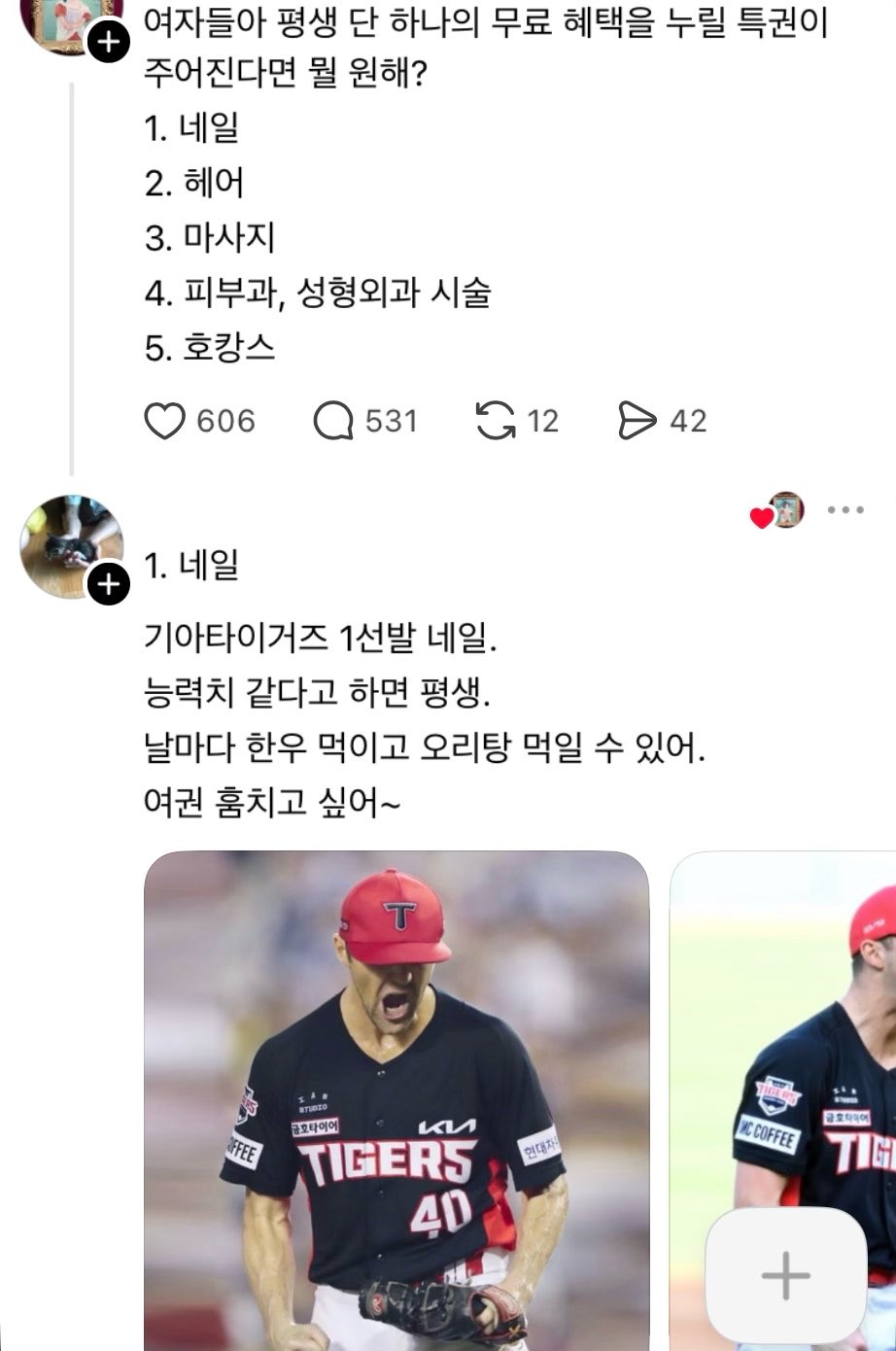Open replies via the 531 comment icon
The height and width of the screenshot is (1351, 896).
click(332, 421)
